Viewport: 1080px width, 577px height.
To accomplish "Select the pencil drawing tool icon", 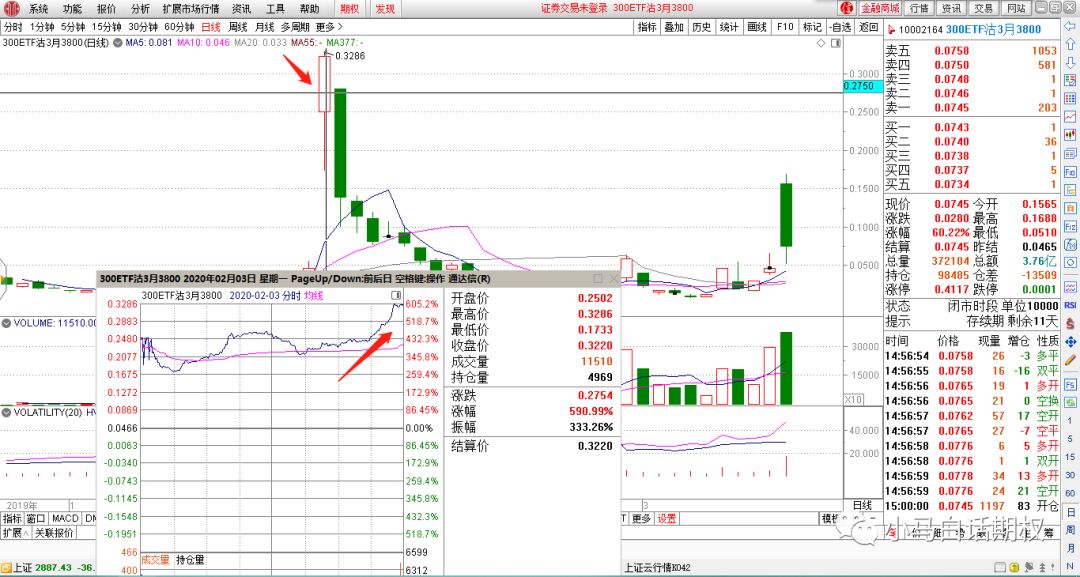I will (1070, 359).
